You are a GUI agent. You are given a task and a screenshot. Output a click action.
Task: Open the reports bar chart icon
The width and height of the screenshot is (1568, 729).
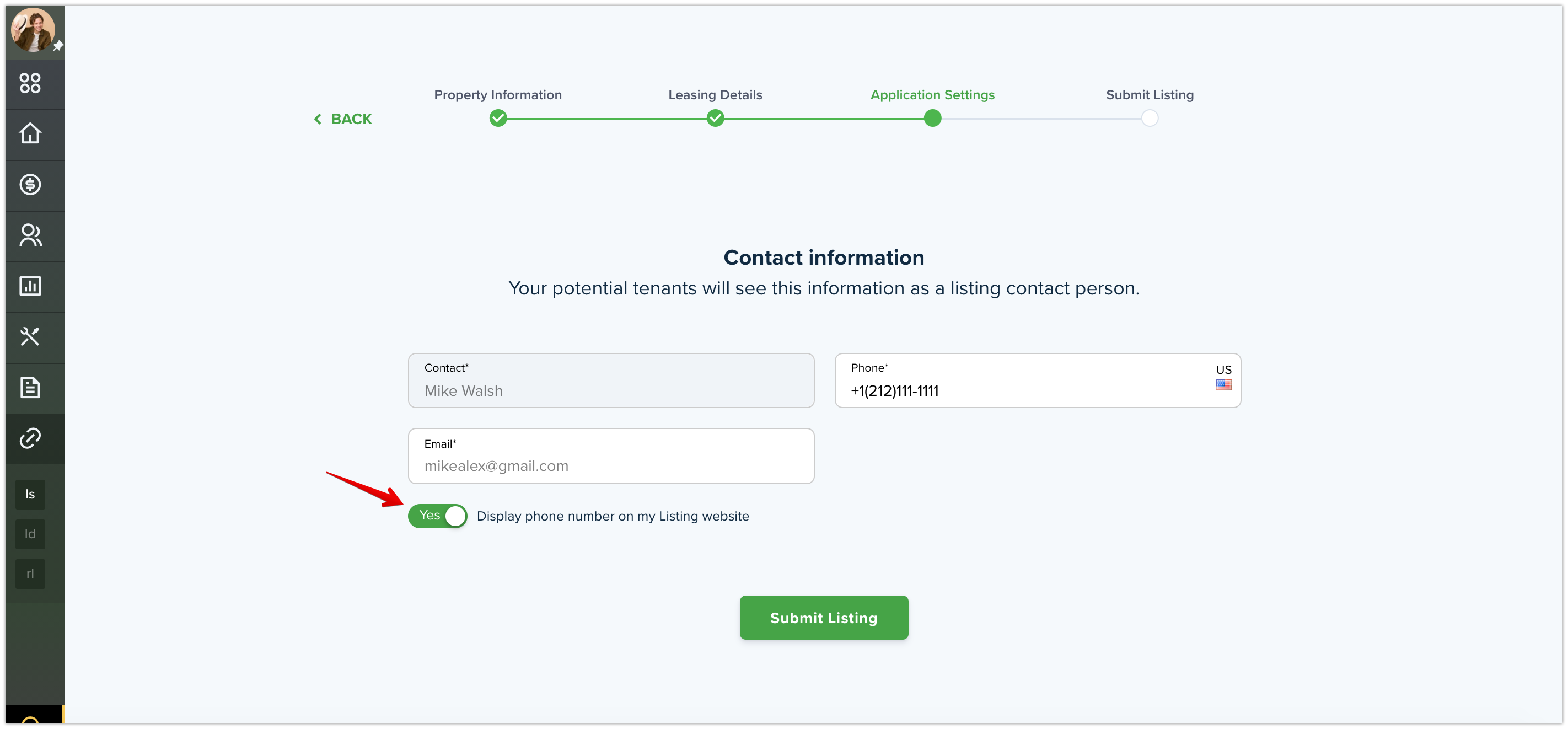[x=30, y=286]
